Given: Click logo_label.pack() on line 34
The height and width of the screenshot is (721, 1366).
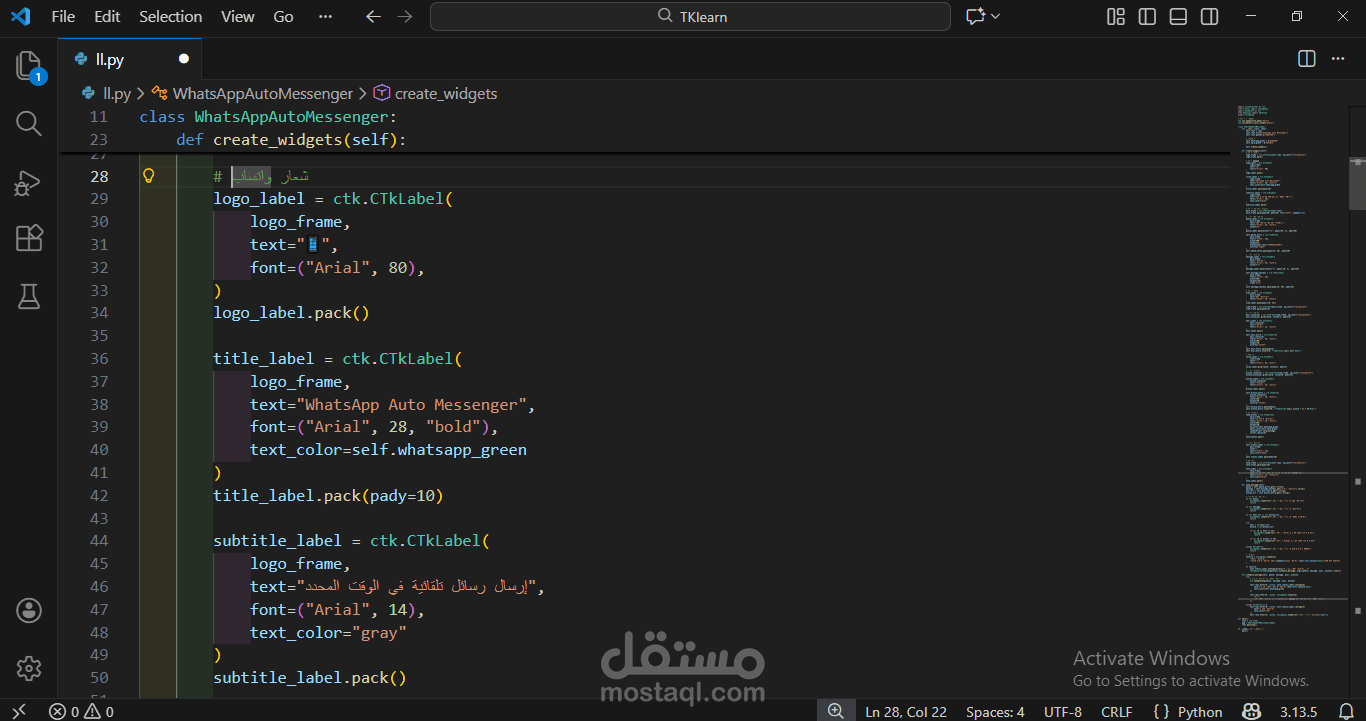Looking at the screenshot, I should [291, 313].
